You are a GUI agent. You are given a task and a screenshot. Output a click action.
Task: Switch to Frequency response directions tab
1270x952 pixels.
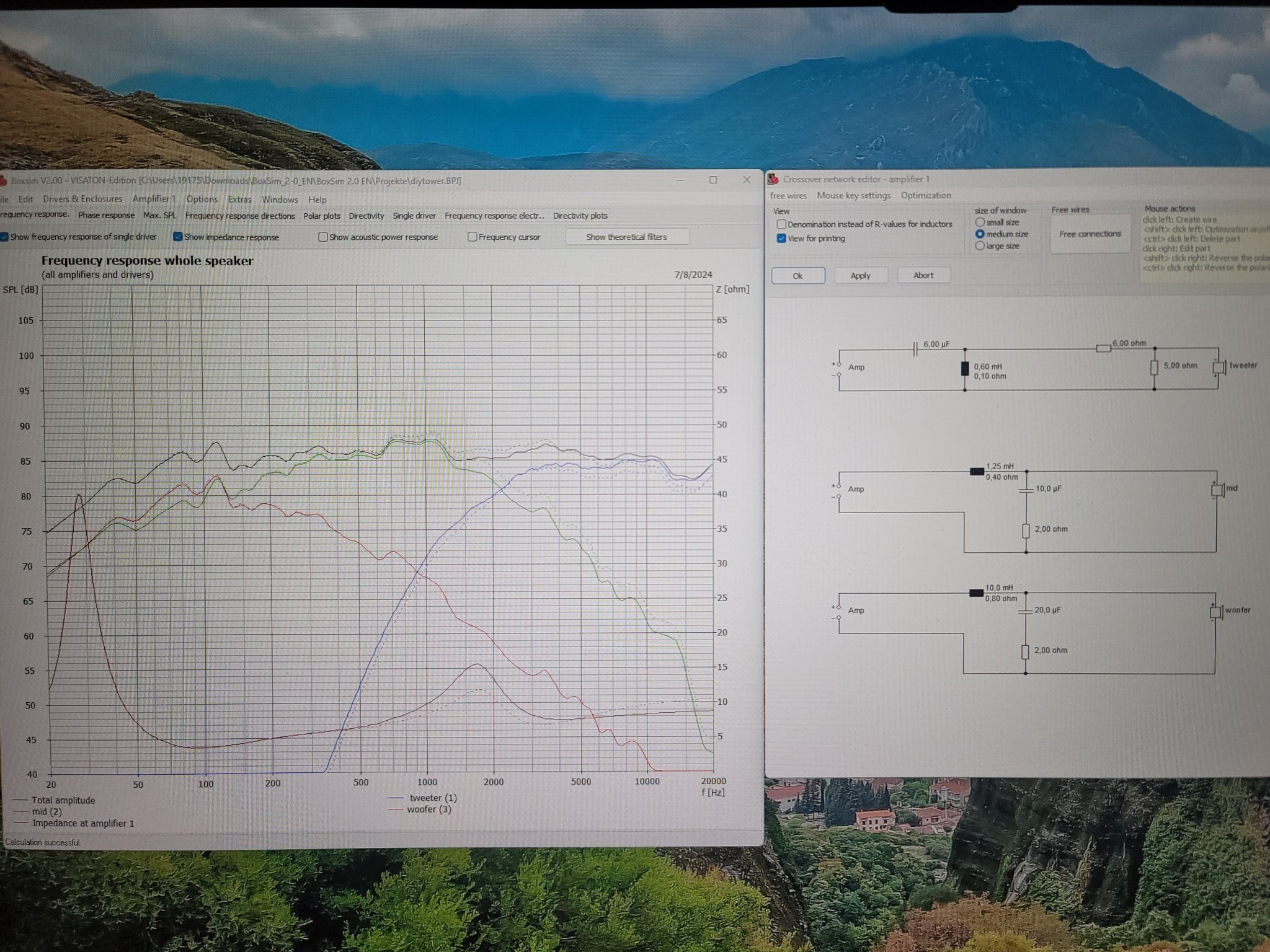point(240,216)
